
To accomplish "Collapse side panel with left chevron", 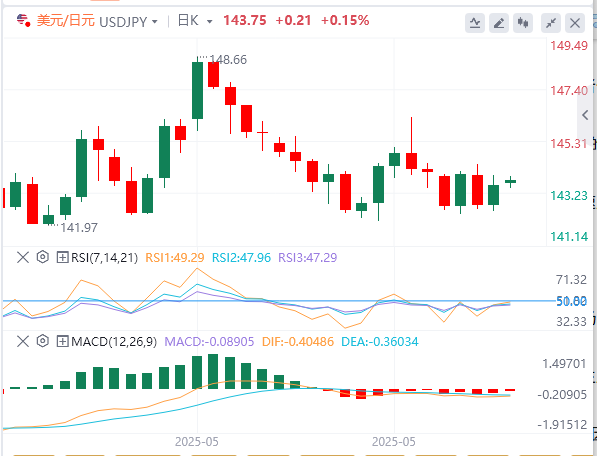I will coord(586,115).
